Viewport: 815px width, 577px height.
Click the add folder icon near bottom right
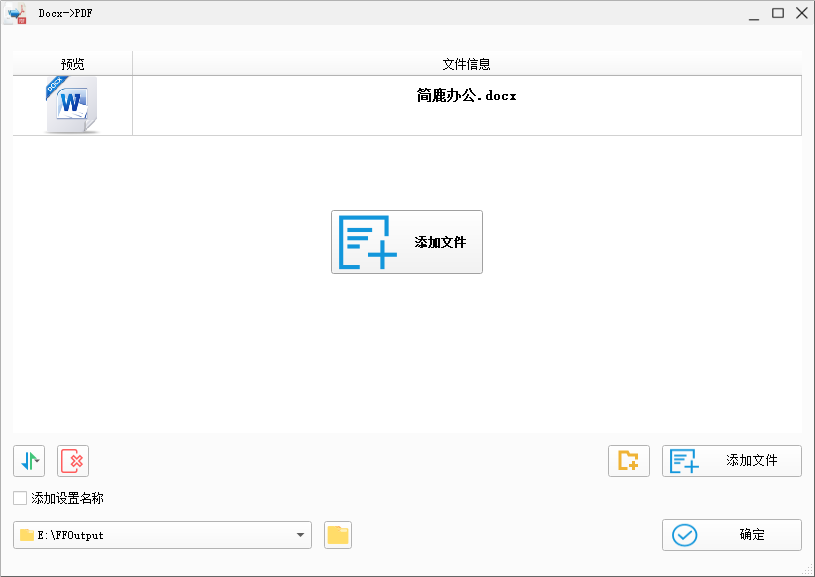629,461
